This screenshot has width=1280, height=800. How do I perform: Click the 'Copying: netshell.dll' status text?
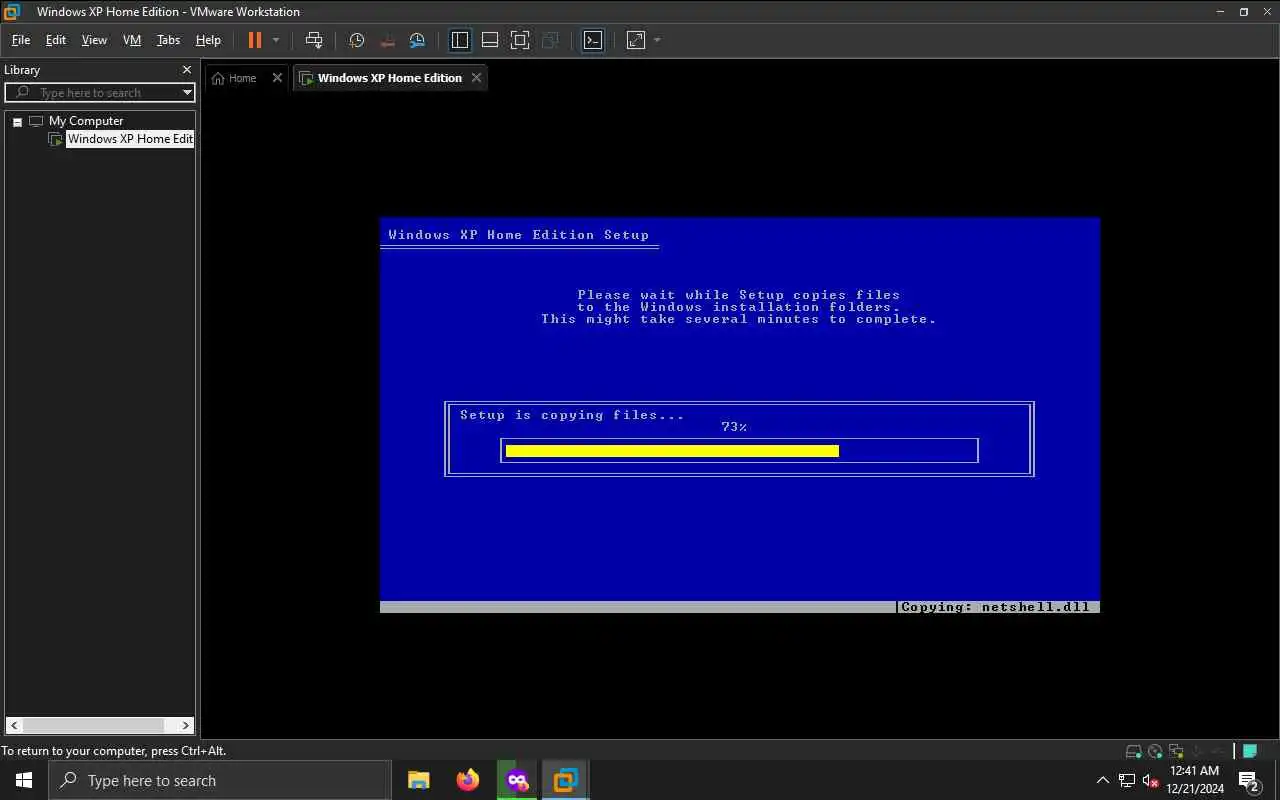996,607
